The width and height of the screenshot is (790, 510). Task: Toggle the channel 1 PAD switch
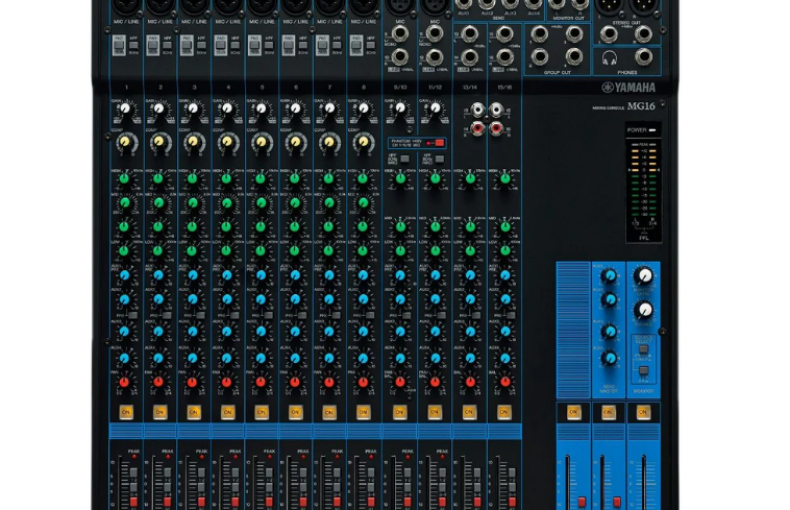click(x=119, y=45)
